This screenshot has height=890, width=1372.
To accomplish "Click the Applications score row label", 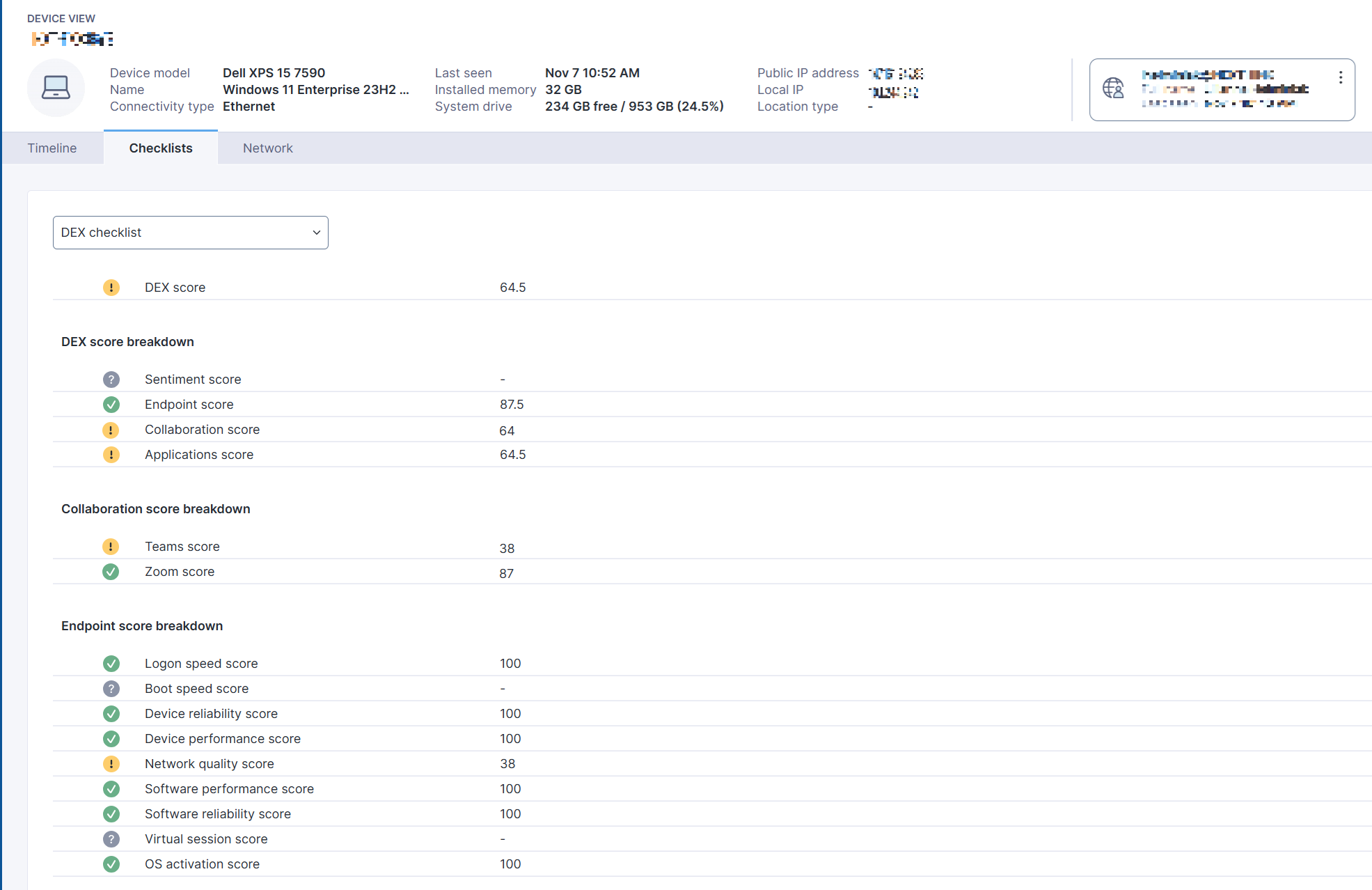I will [199, 455].
